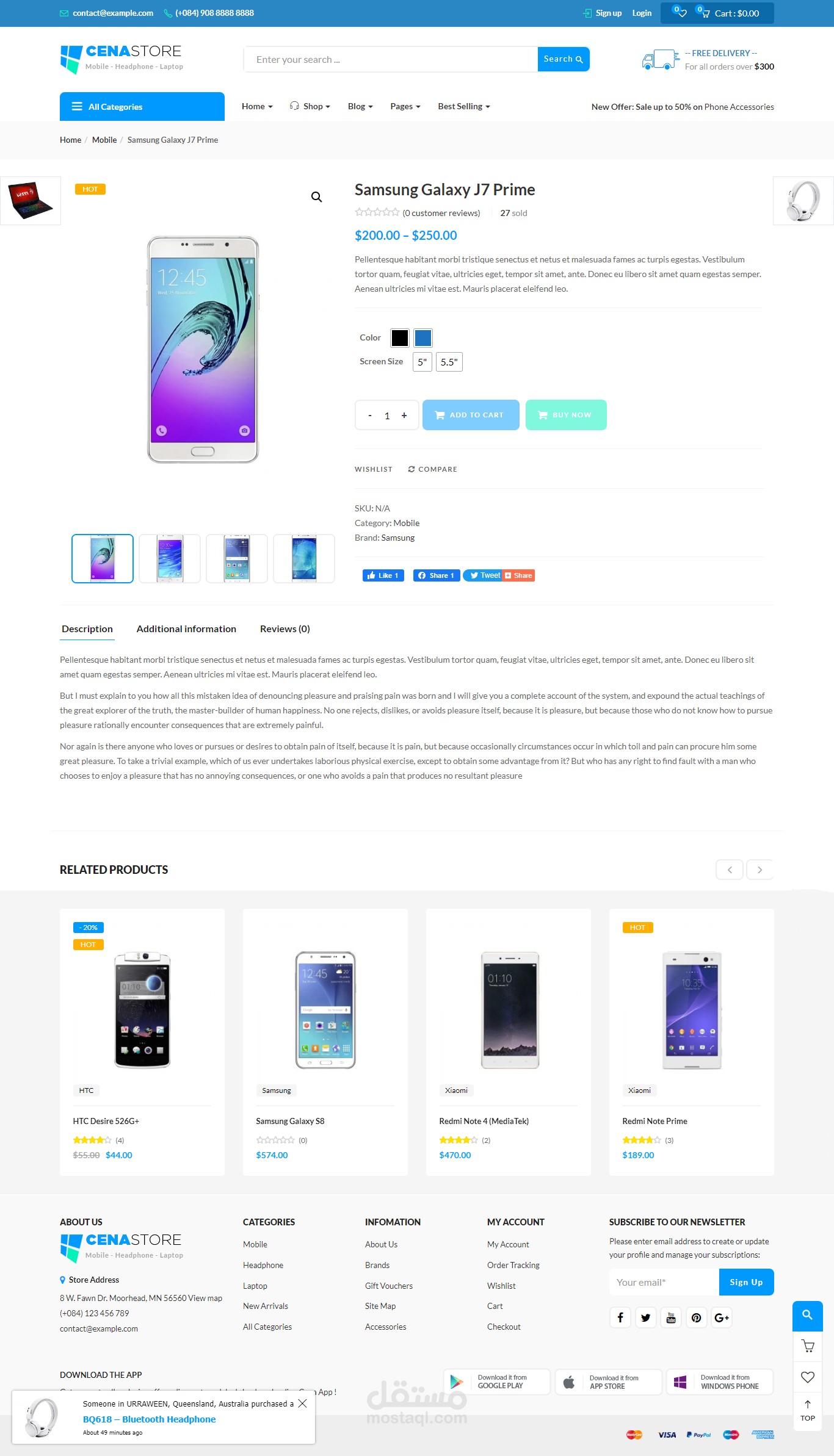
Task: Increase quantity with the plus button
Action: click(404, 416)
